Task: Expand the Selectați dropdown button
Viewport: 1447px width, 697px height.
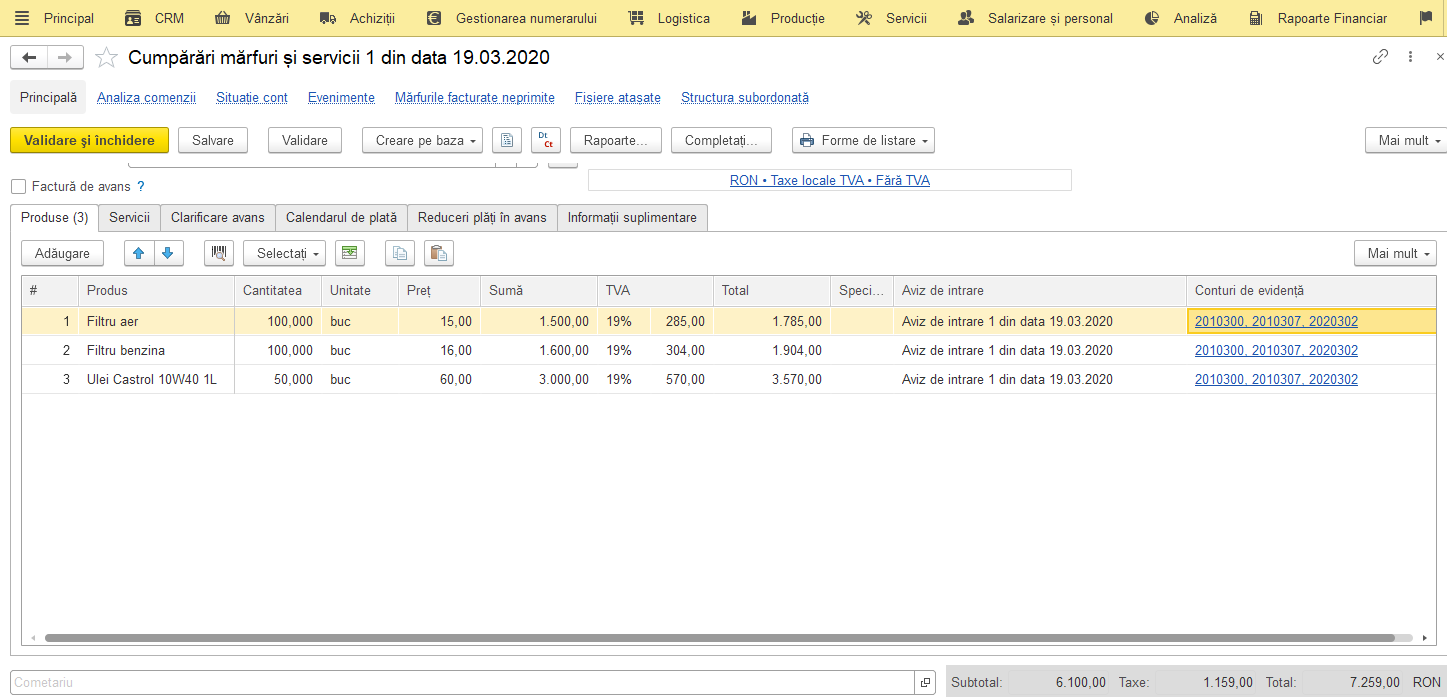Action: point(284,253)
